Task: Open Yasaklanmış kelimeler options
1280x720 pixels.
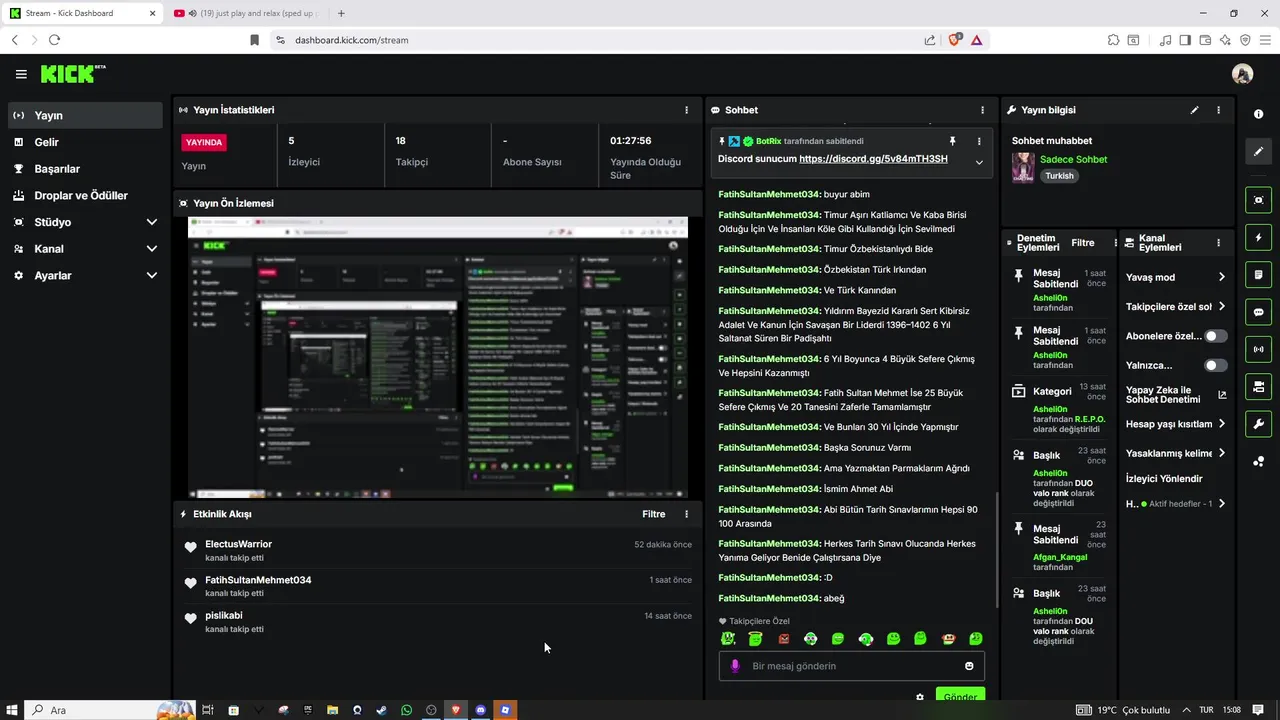Action: pos(1176,453)
